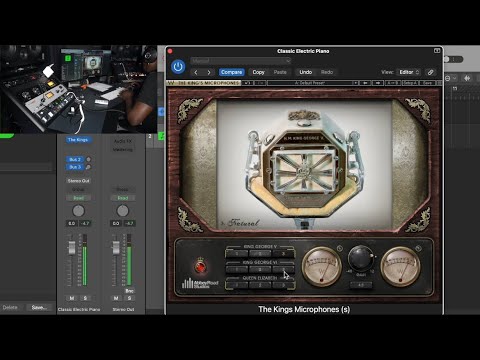Solo the Classic Electric Piano channel
480x360 pixels.
coord(85,298)
